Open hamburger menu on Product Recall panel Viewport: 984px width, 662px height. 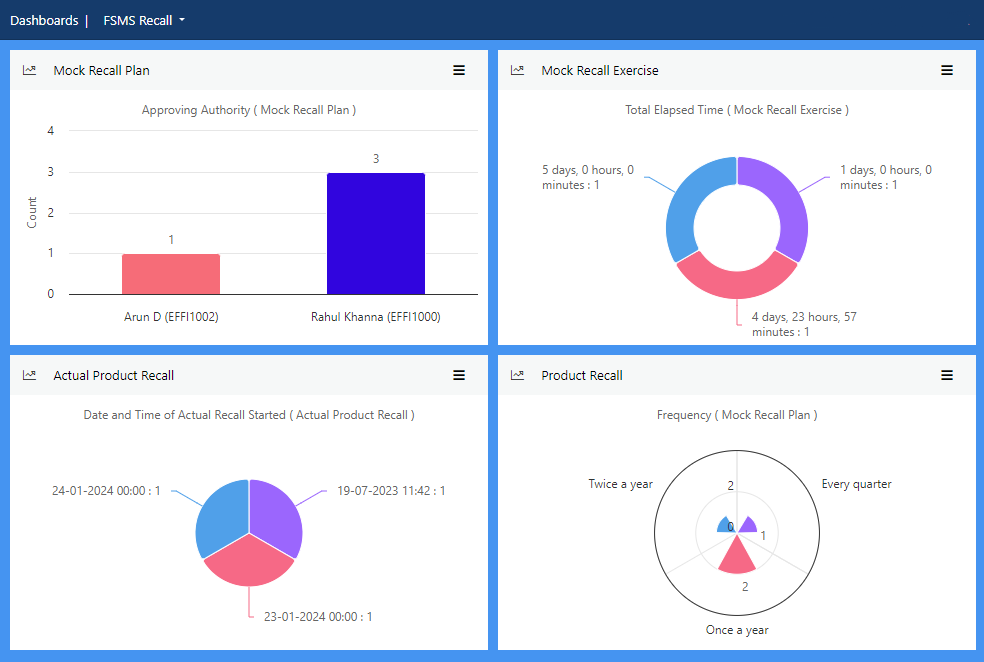click(x=947, y=375)
